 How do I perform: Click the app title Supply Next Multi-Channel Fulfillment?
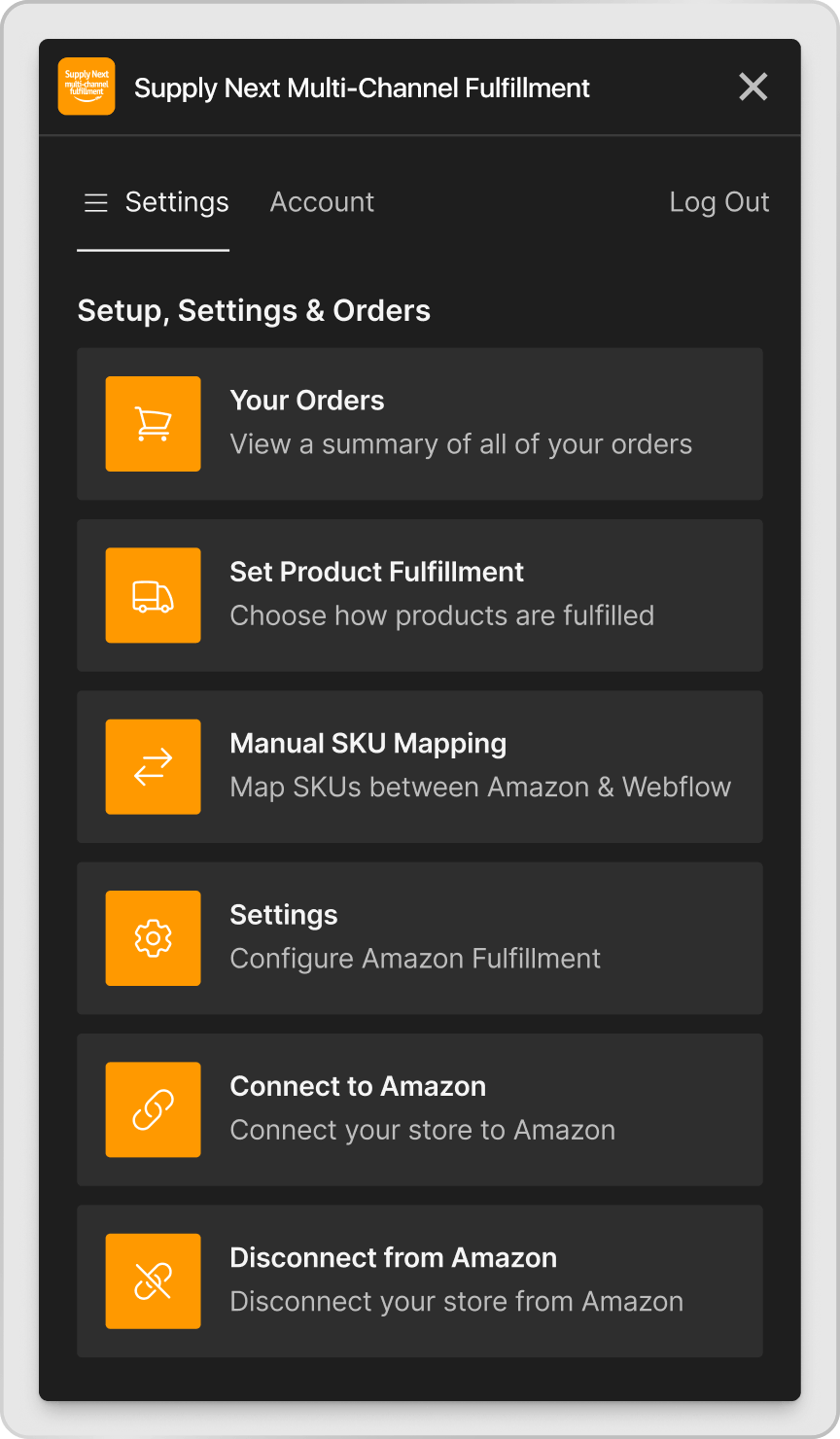tap(363, 88)
